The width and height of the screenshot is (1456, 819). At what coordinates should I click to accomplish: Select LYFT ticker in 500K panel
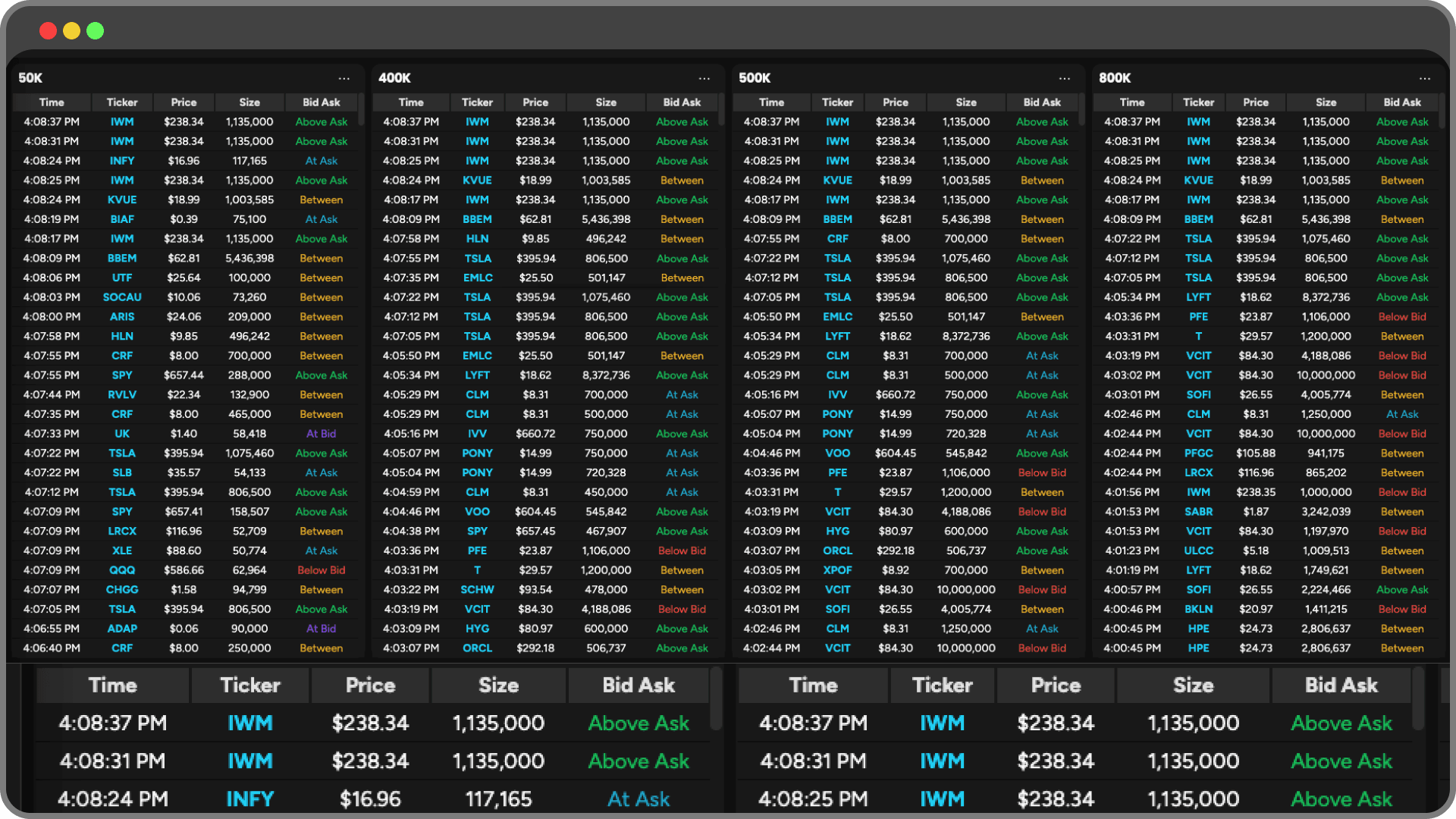coord(837,336)
